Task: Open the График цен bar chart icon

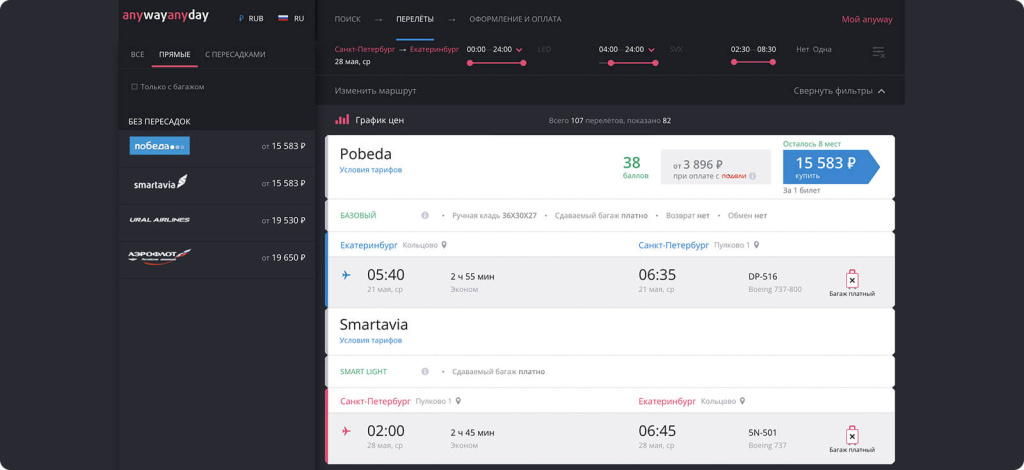Action: point(342,120)
